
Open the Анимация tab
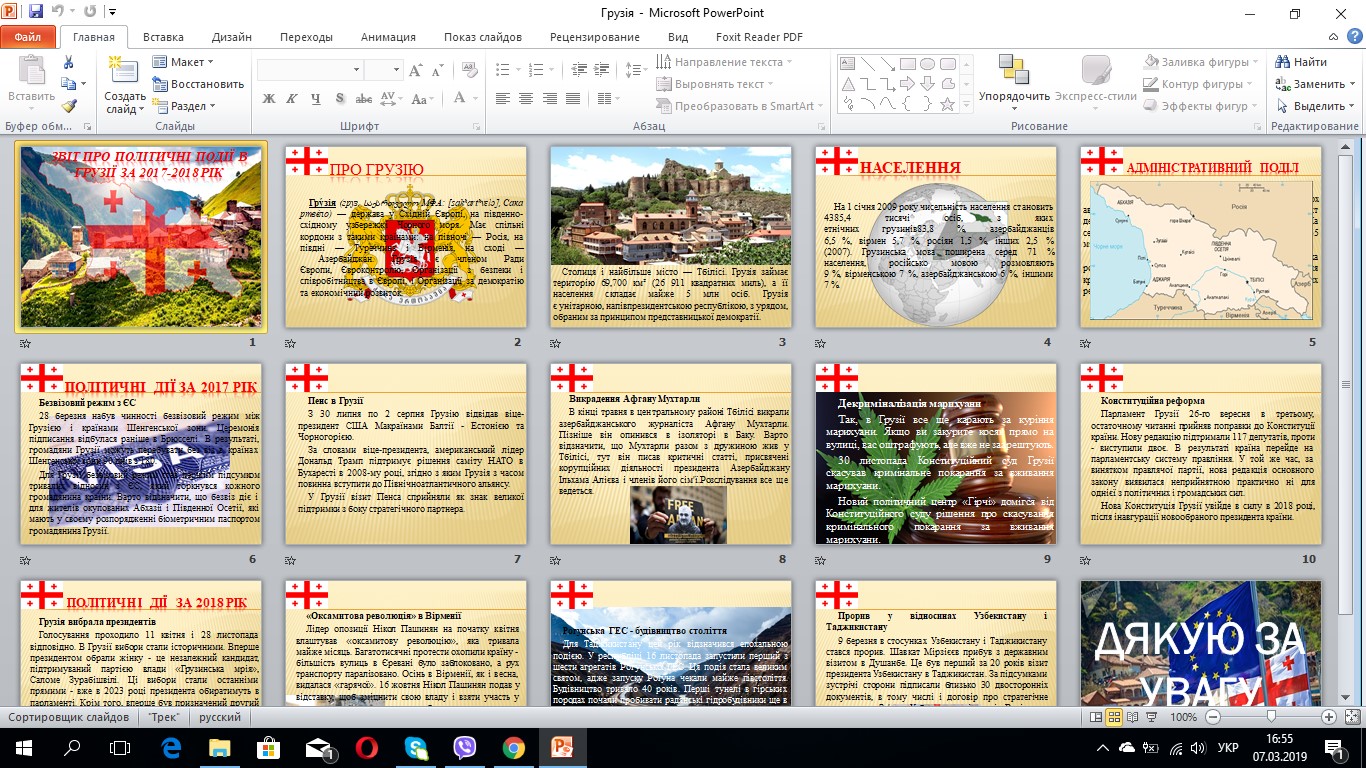coord(388,37)
